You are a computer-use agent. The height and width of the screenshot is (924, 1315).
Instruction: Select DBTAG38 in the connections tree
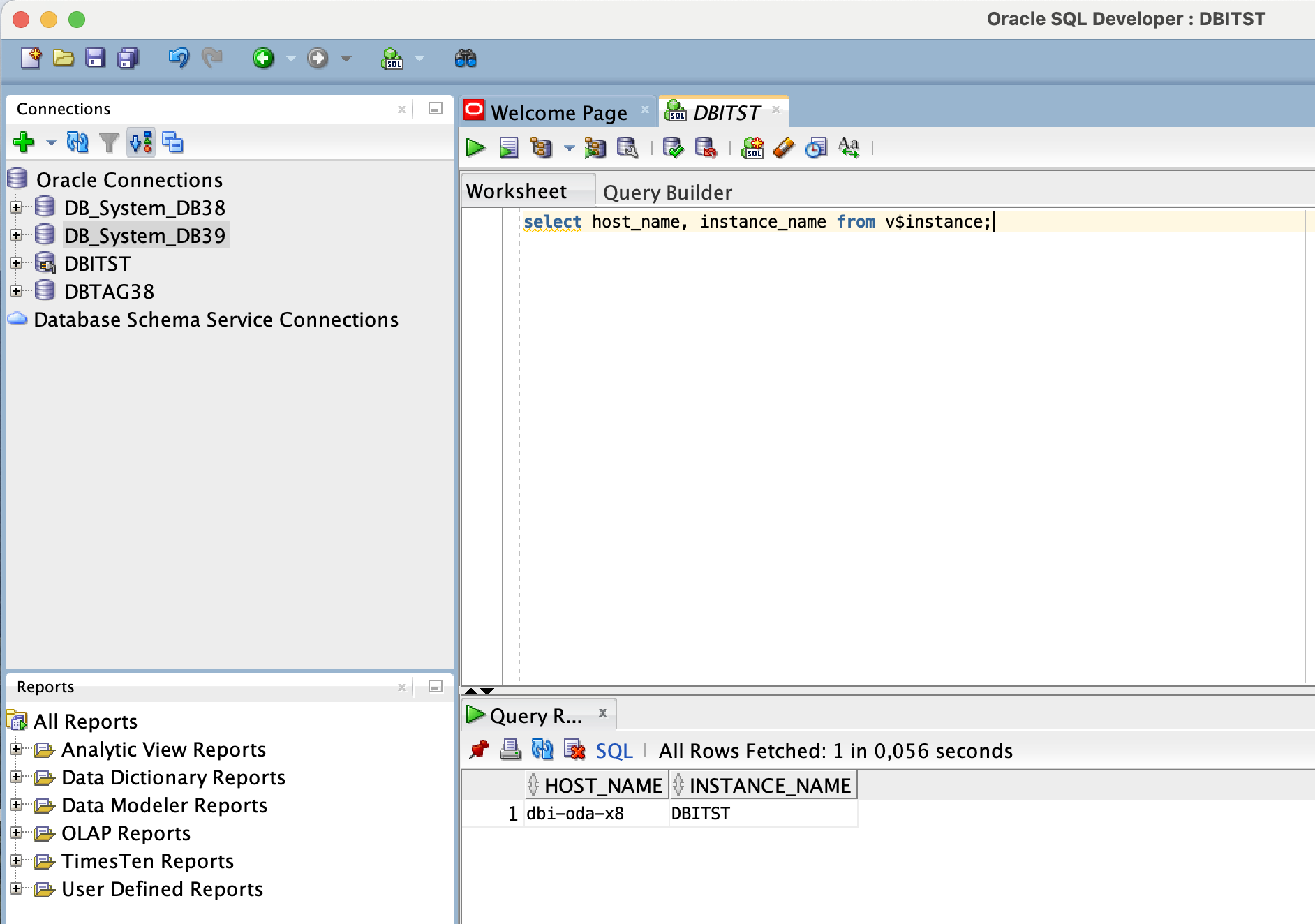(109, 292)
